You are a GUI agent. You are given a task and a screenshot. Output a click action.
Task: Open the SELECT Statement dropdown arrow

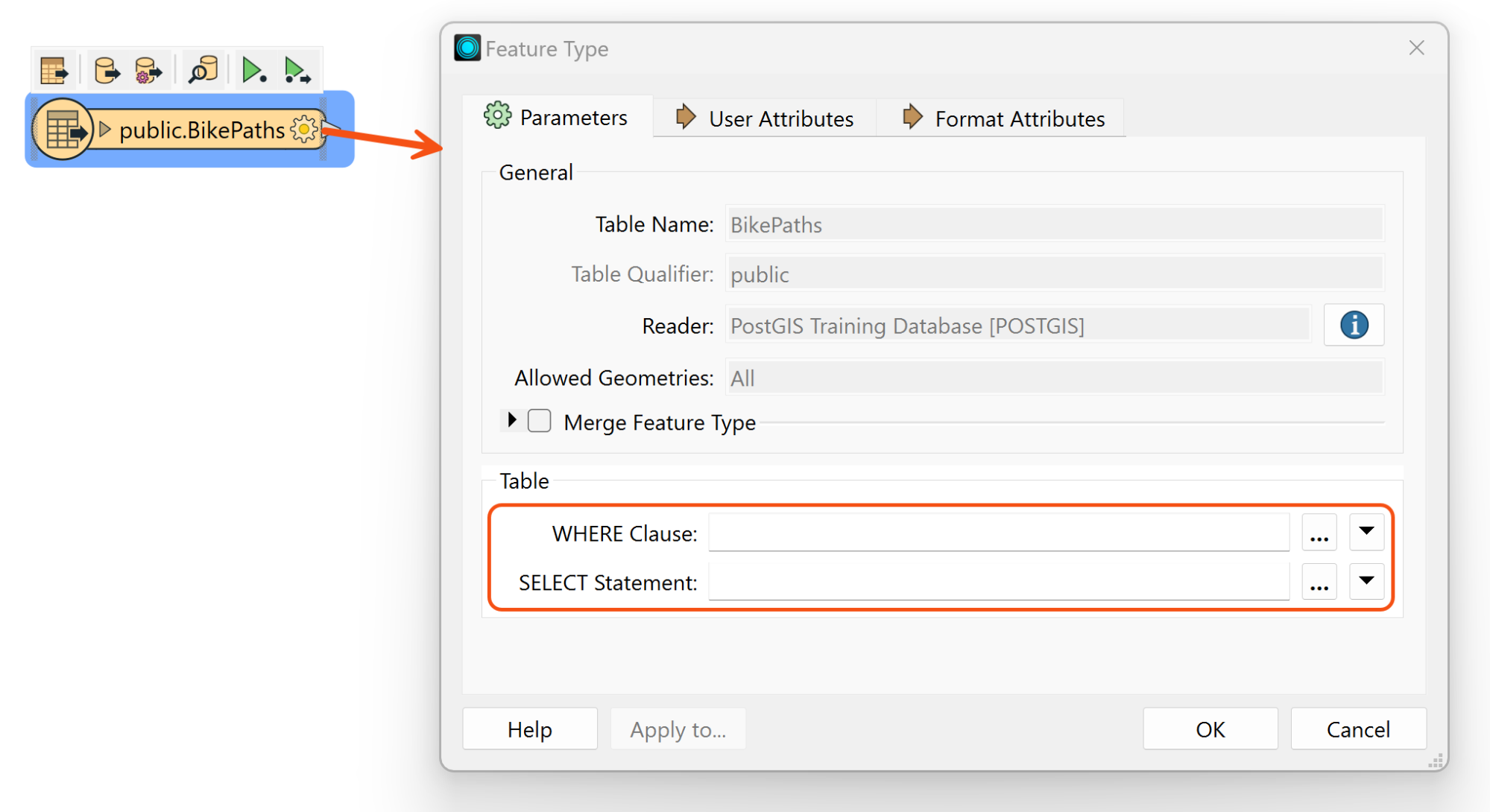point(1366,581)
